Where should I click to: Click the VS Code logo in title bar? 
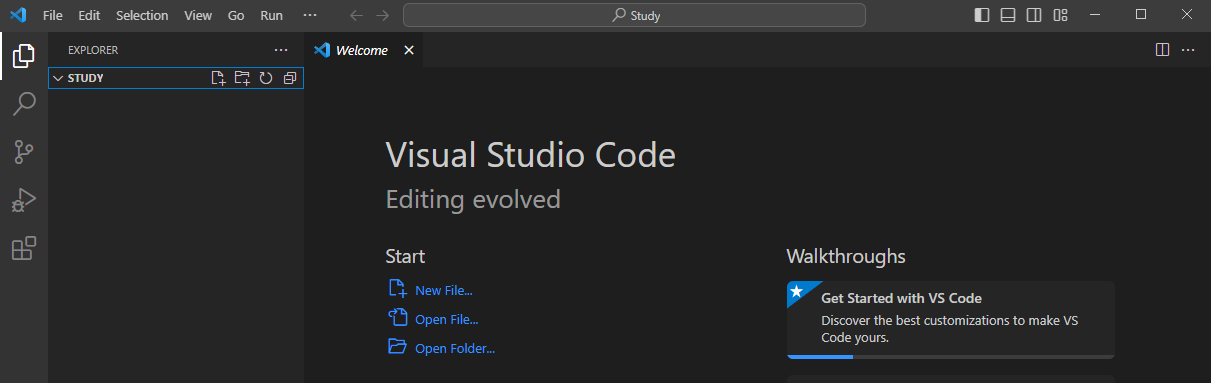[17, 15]
